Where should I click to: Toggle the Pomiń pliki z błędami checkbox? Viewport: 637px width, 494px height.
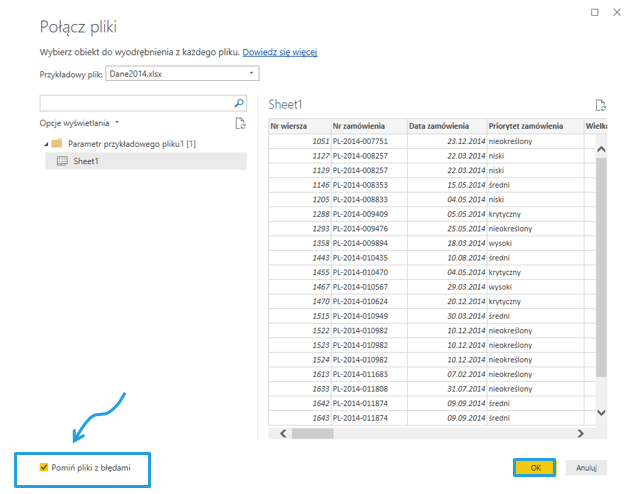[43, 467]
